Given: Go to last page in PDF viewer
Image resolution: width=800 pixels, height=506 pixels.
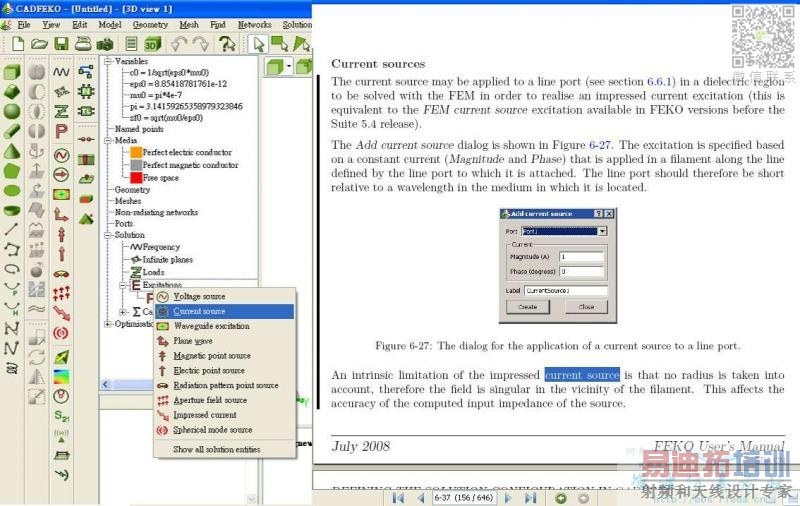Looking at the screenshot, I should [x=531, y=498].
